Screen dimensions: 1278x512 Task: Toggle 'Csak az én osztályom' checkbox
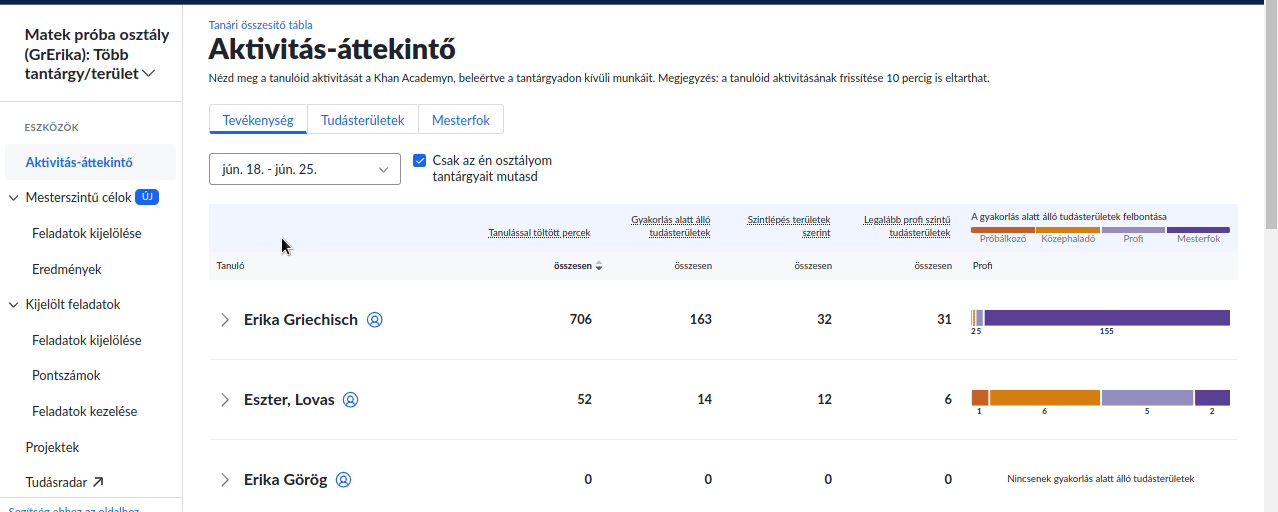420,160
